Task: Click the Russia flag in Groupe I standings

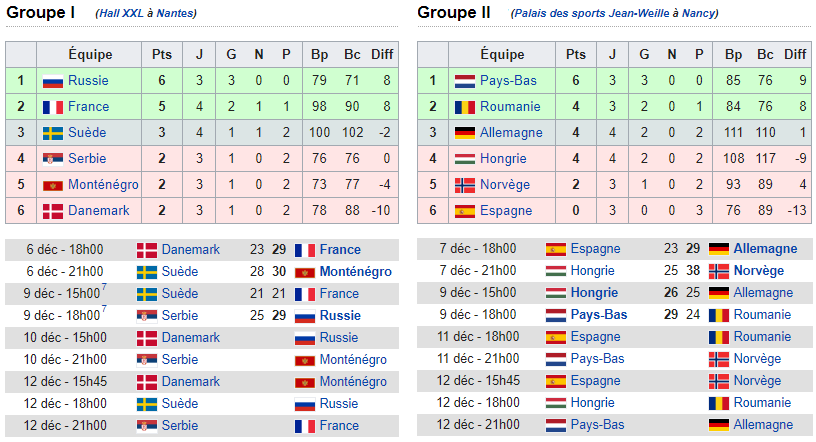Action: click(x=53, y=81)
